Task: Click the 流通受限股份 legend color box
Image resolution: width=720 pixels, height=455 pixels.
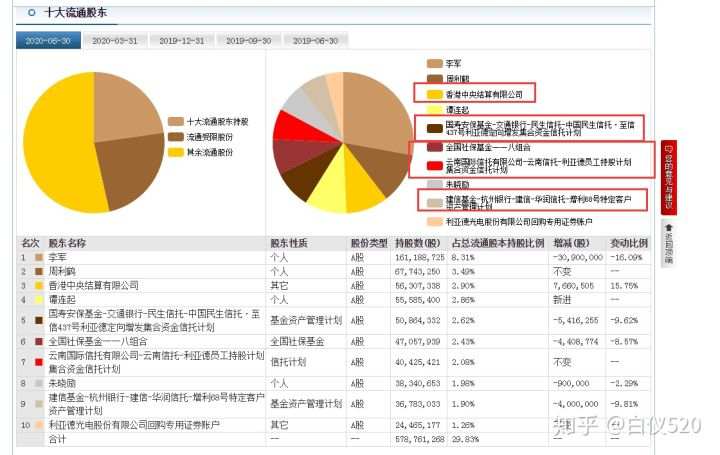Action: (x=175, y=137)
